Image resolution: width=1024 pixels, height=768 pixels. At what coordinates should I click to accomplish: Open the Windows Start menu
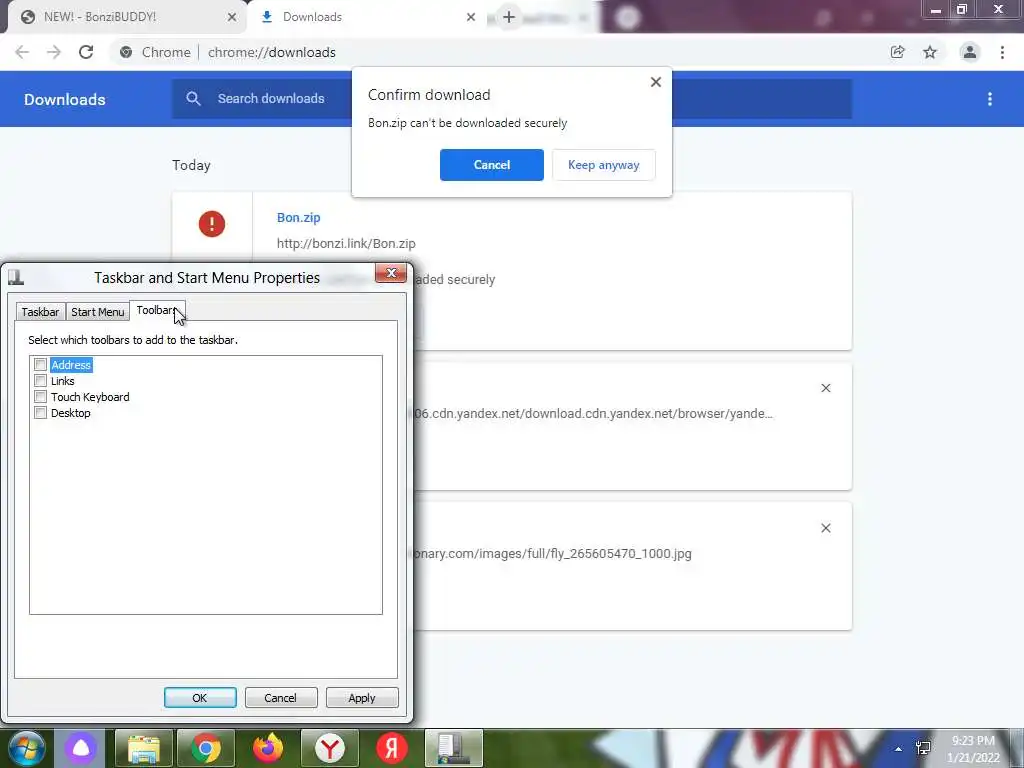coord(26,748)
